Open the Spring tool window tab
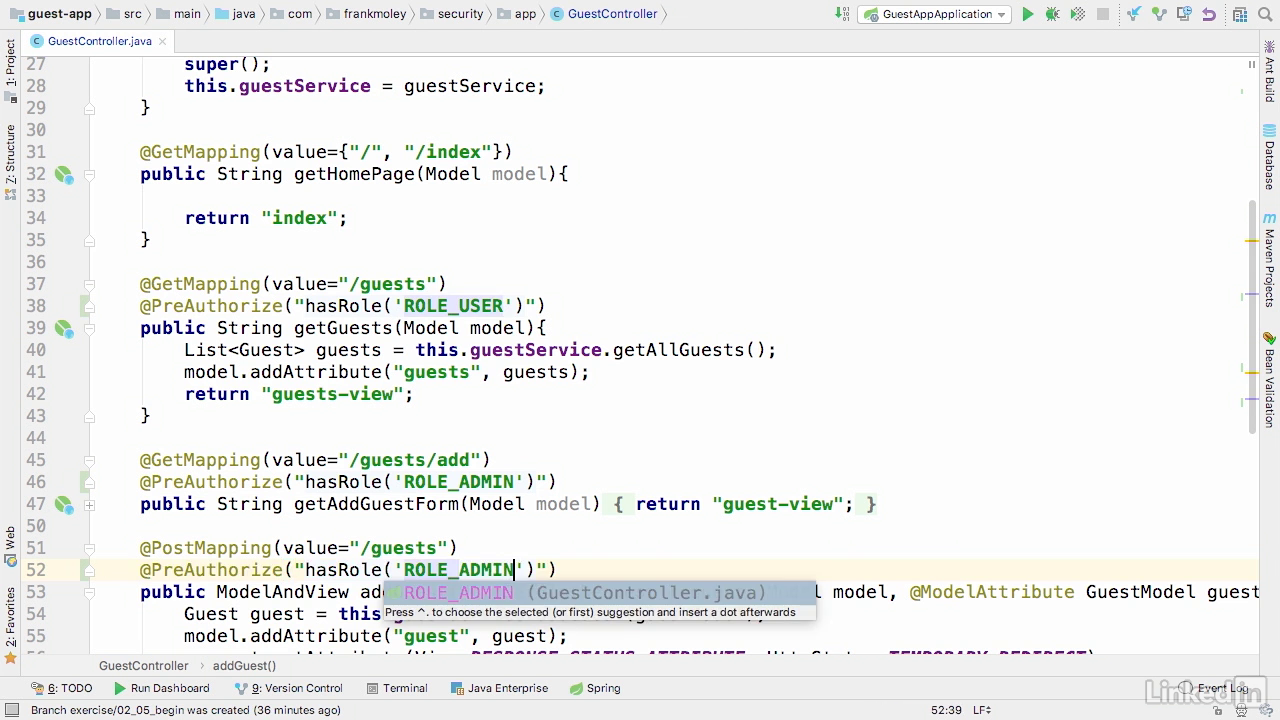The width and height of the screenshot is (1280, 720). [x=596, y=688]
